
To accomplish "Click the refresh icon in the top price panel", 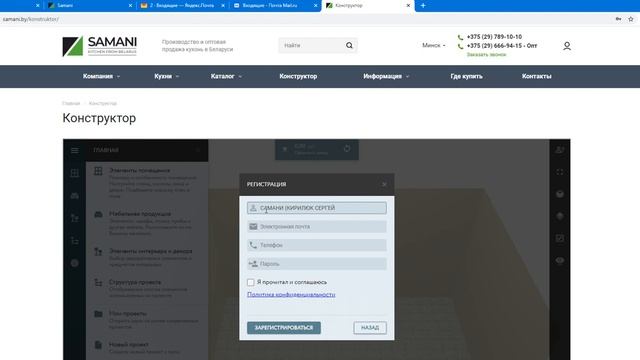I will pos(347,149).
